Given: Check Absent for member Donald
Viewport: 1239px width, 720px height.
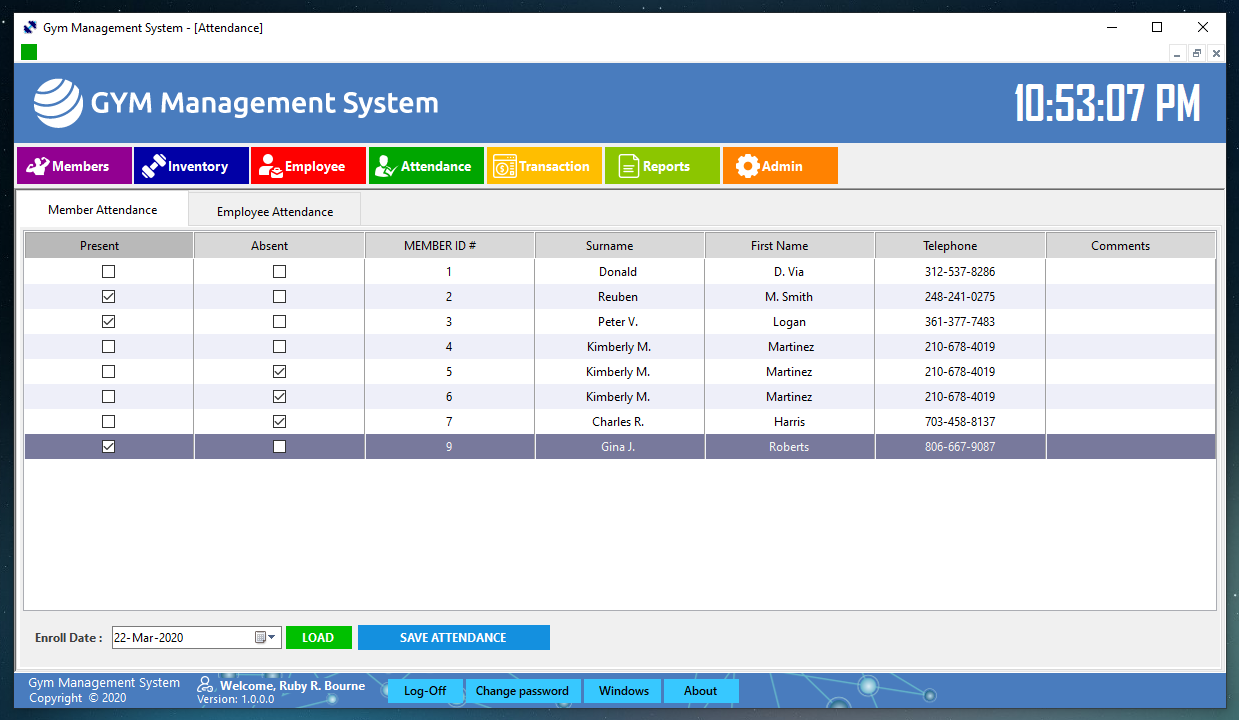Looking at the screenshot, I should 279,272.
